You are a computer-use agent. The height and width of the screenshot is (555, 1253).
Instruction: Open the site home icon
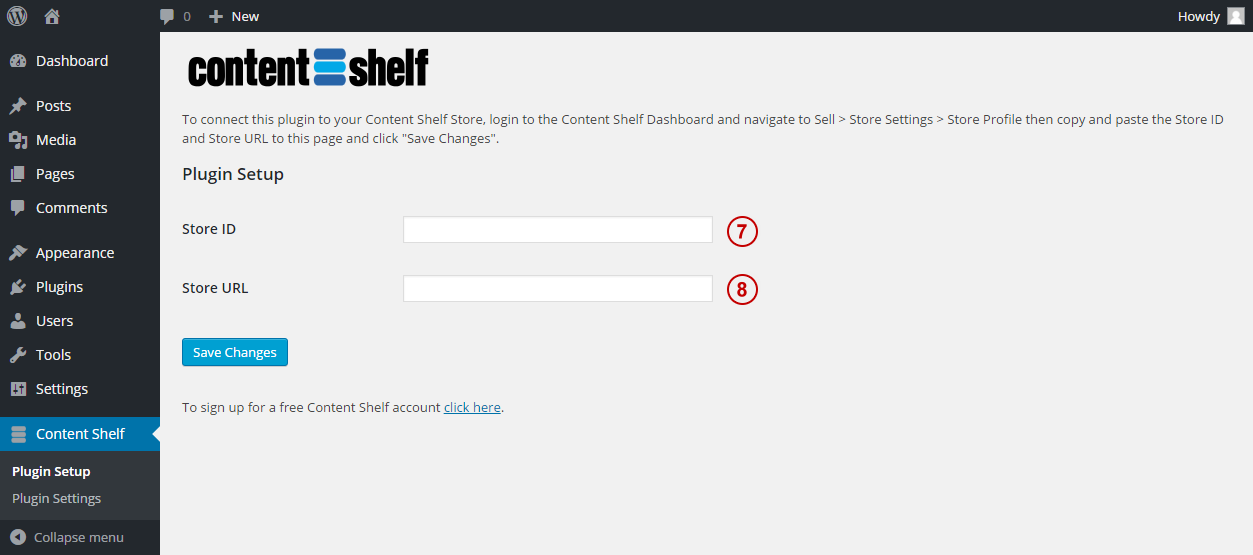click(52, 16)
